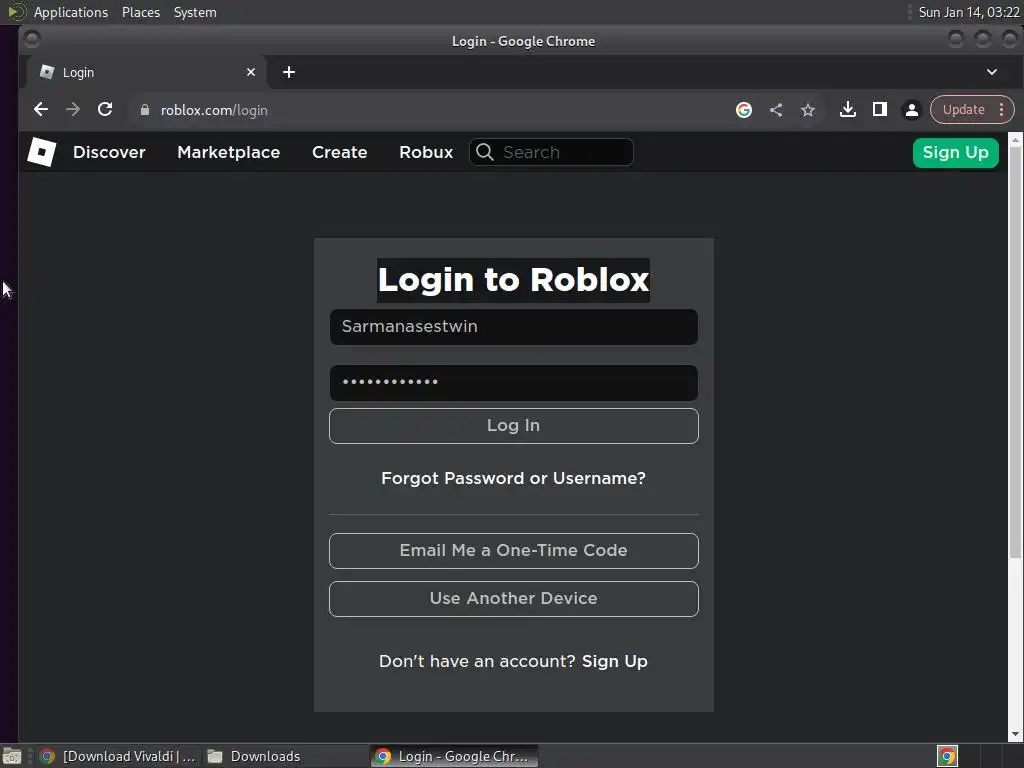Click the Roblox Search input box
The width and height of the screenshot is (1024, 768).
tap(551, 152)
